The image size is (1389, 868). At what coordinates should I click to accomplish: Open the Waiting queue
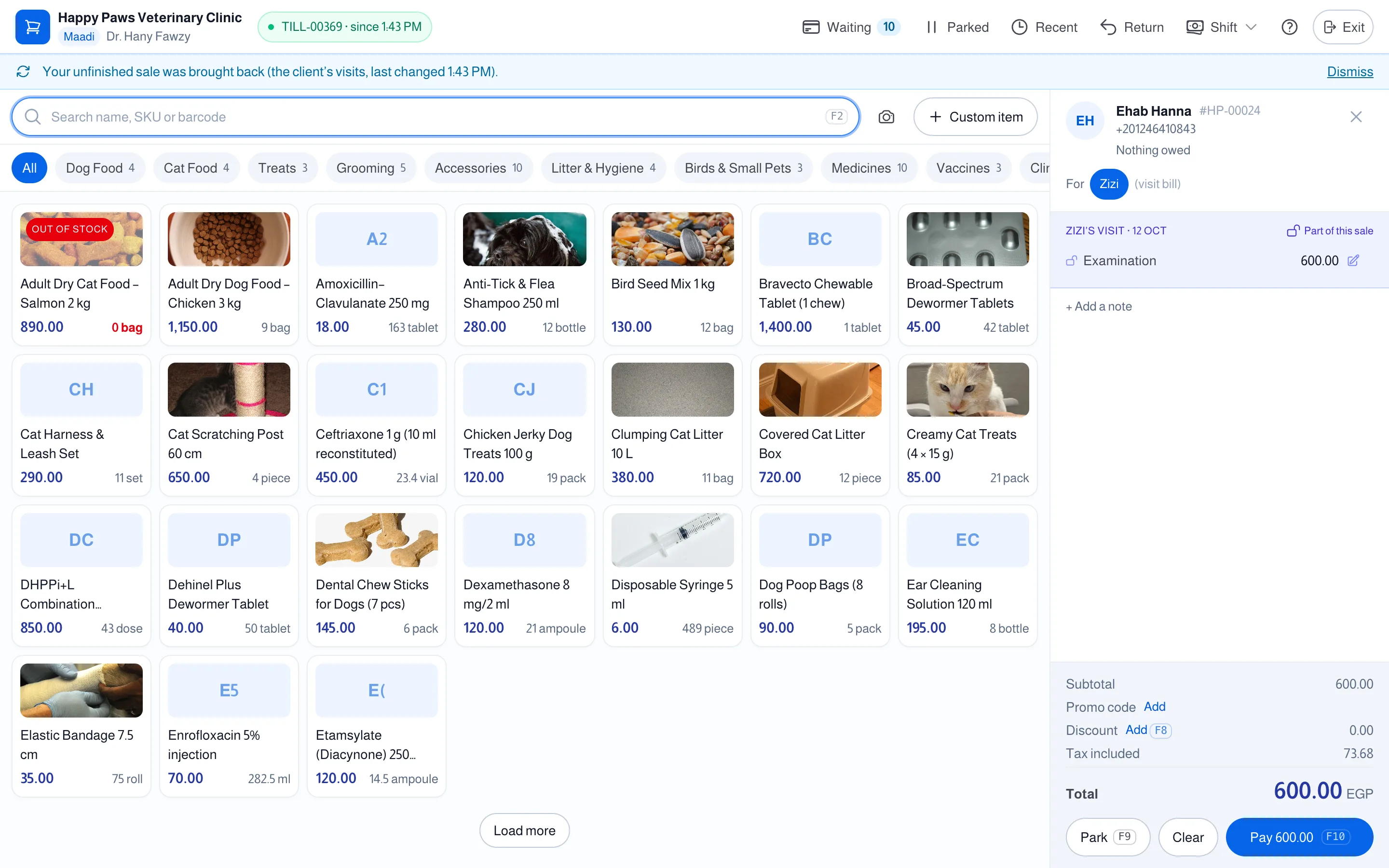(851, 27)
